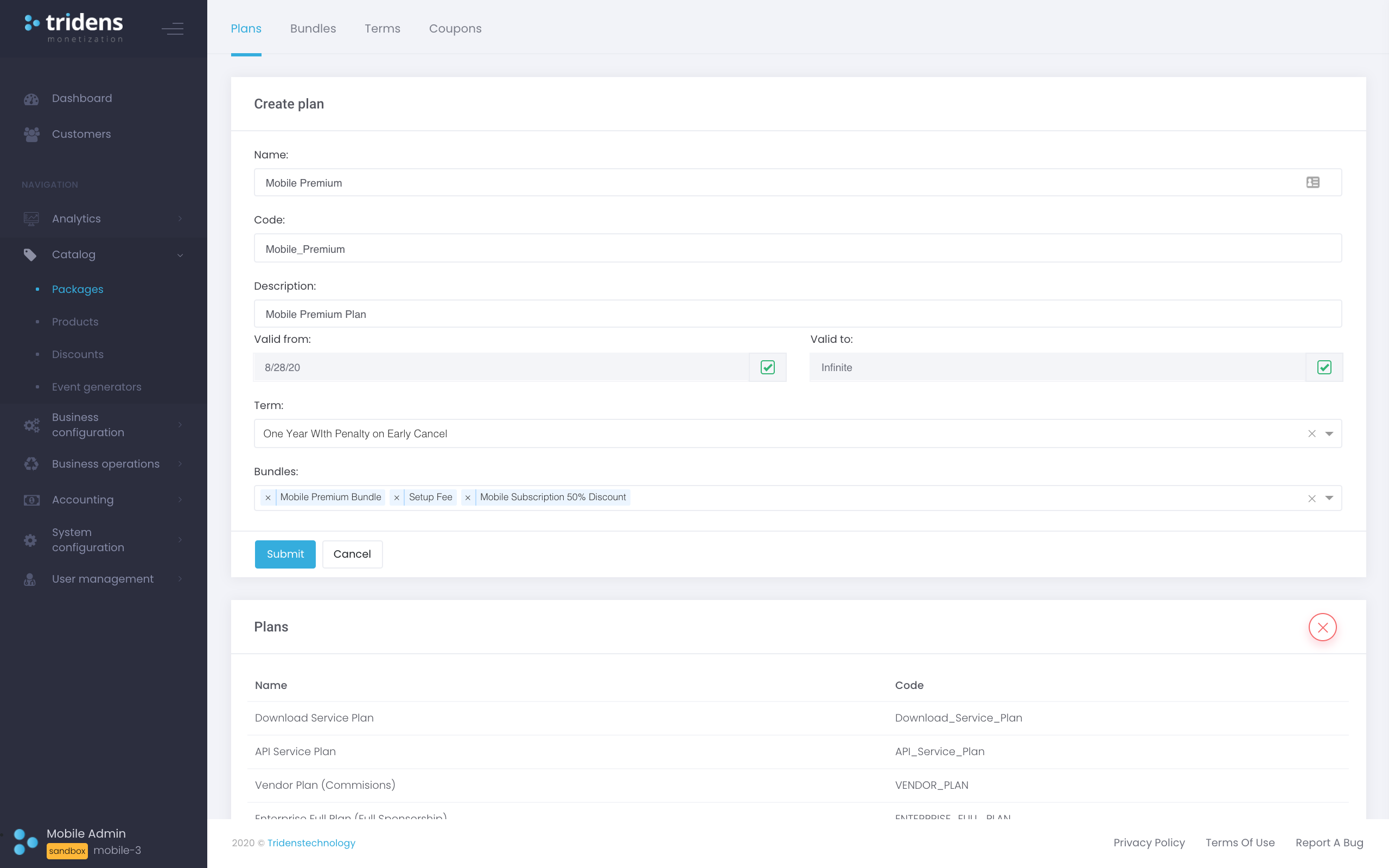Open Packages in Catalog submenu
Screen dimensions: 1389x868
tap(78, 289)
